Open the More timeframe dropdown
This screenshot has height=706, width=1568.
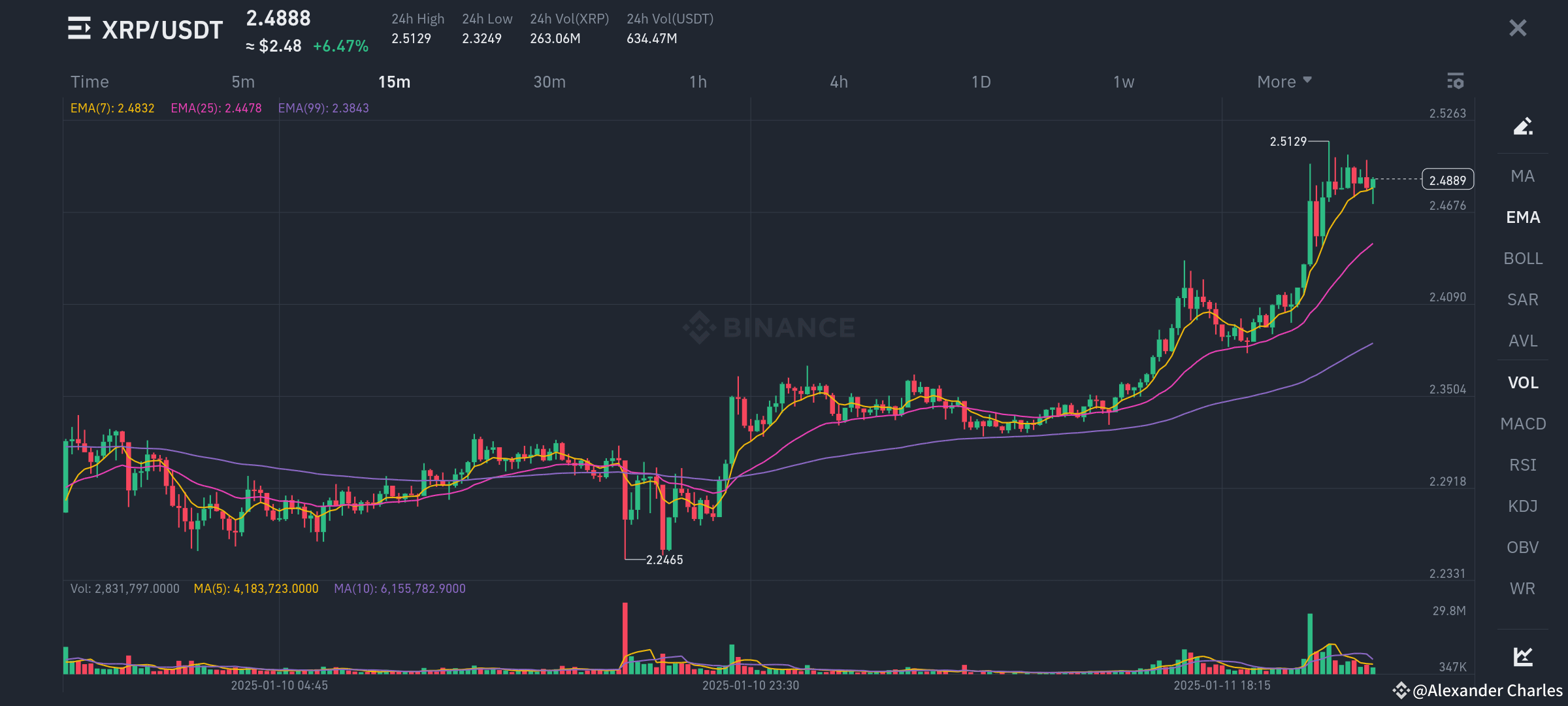pyautogui.click(x=1283, y=82)
